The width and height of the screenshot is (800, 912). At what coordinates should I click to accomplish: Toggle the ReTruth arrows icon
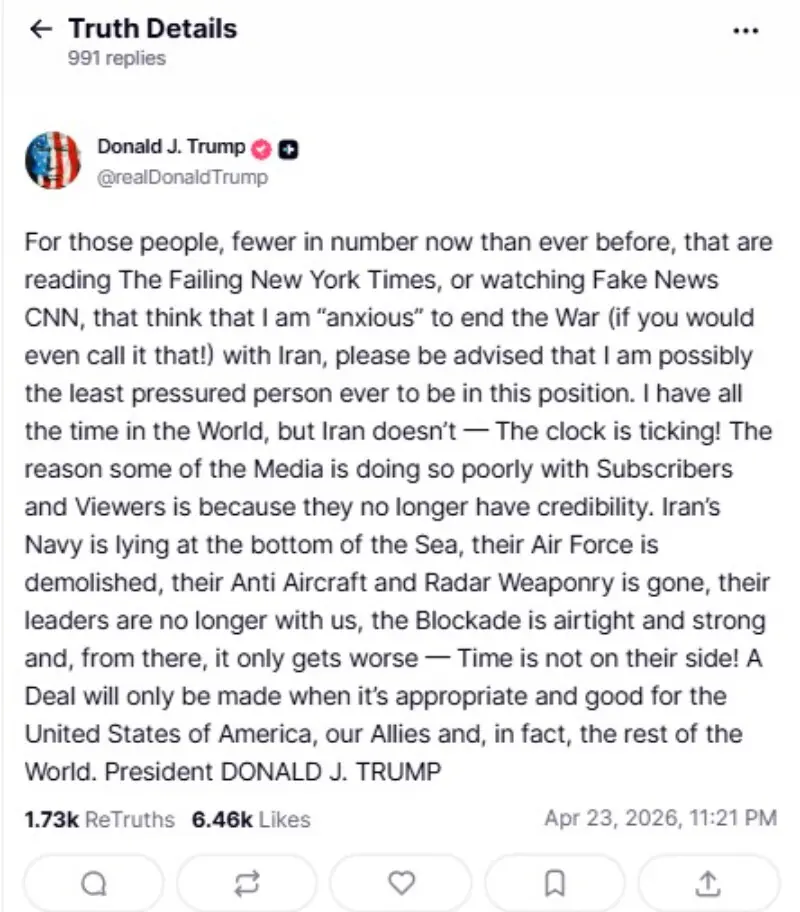tap(248, 882)
